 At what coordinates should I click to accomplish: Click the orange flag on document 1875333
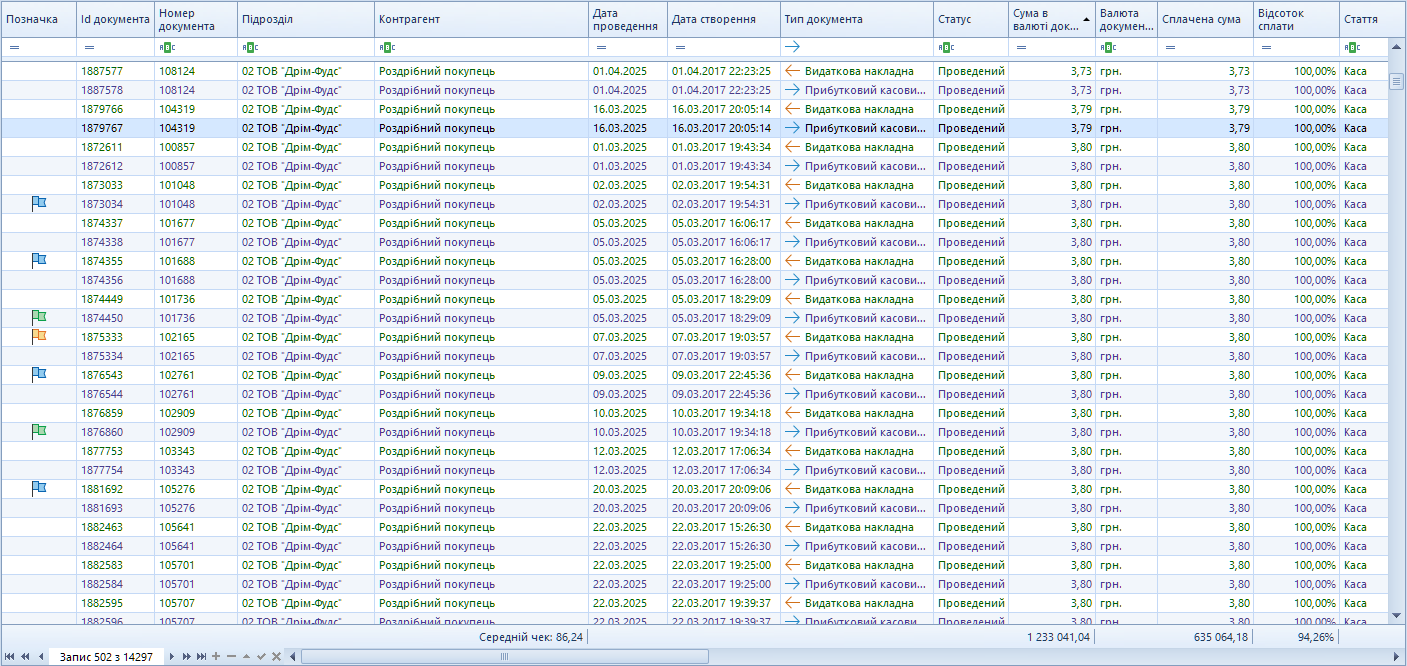pos(39,336)
